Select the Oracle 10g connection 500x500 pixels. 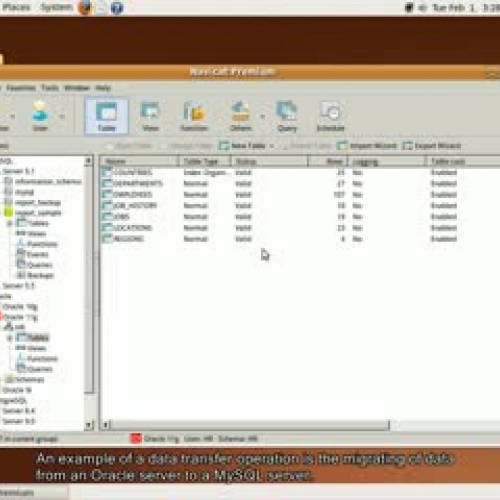click(20, 306)
